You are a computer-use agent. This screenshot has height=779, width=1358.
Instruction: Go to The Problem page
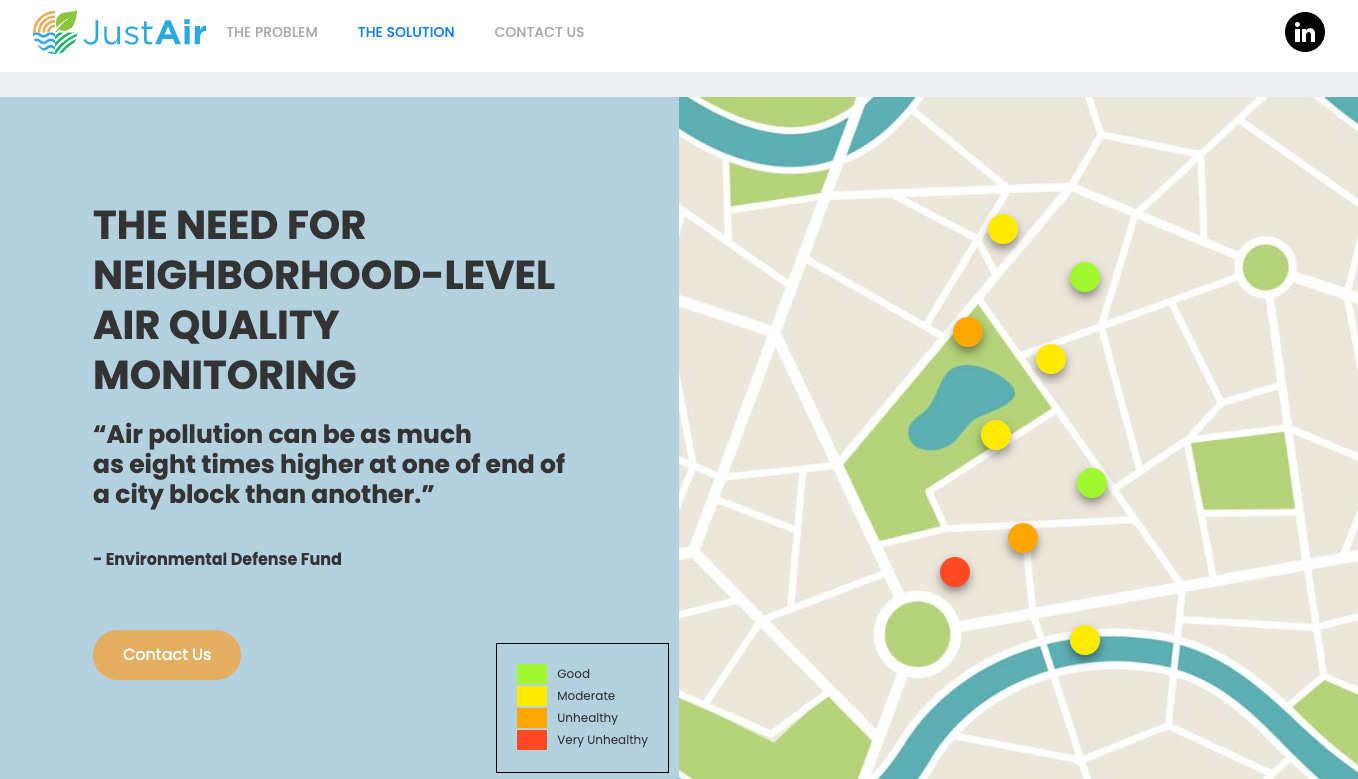tap(272, 32)
